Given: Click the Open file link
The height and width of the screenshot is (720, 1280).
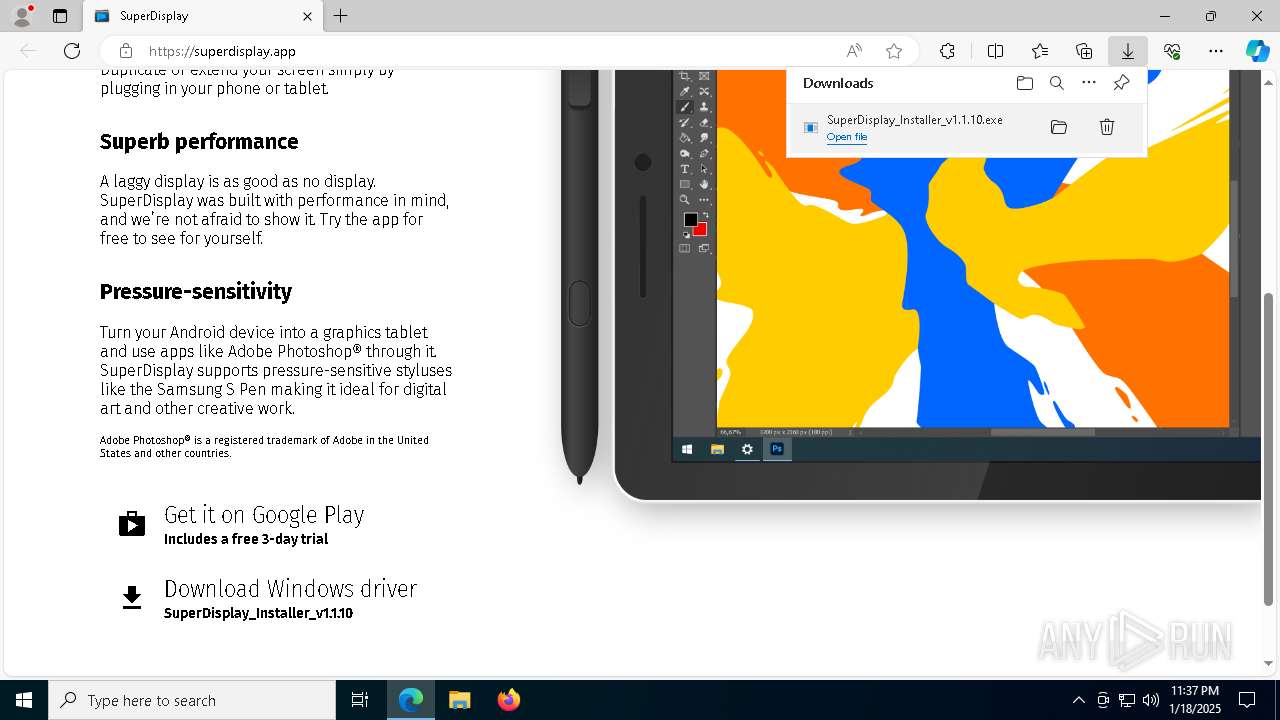Looking at the screenshot, I should pos(847,137).
